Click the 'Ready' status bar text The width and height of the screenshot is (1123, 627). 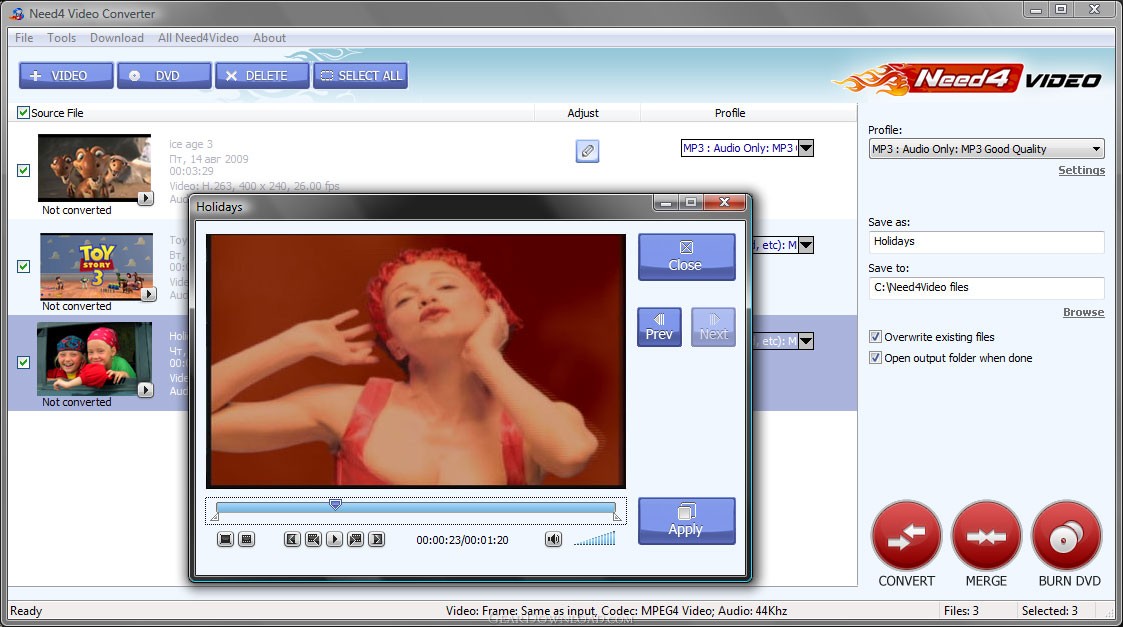(x=26, y=611)
